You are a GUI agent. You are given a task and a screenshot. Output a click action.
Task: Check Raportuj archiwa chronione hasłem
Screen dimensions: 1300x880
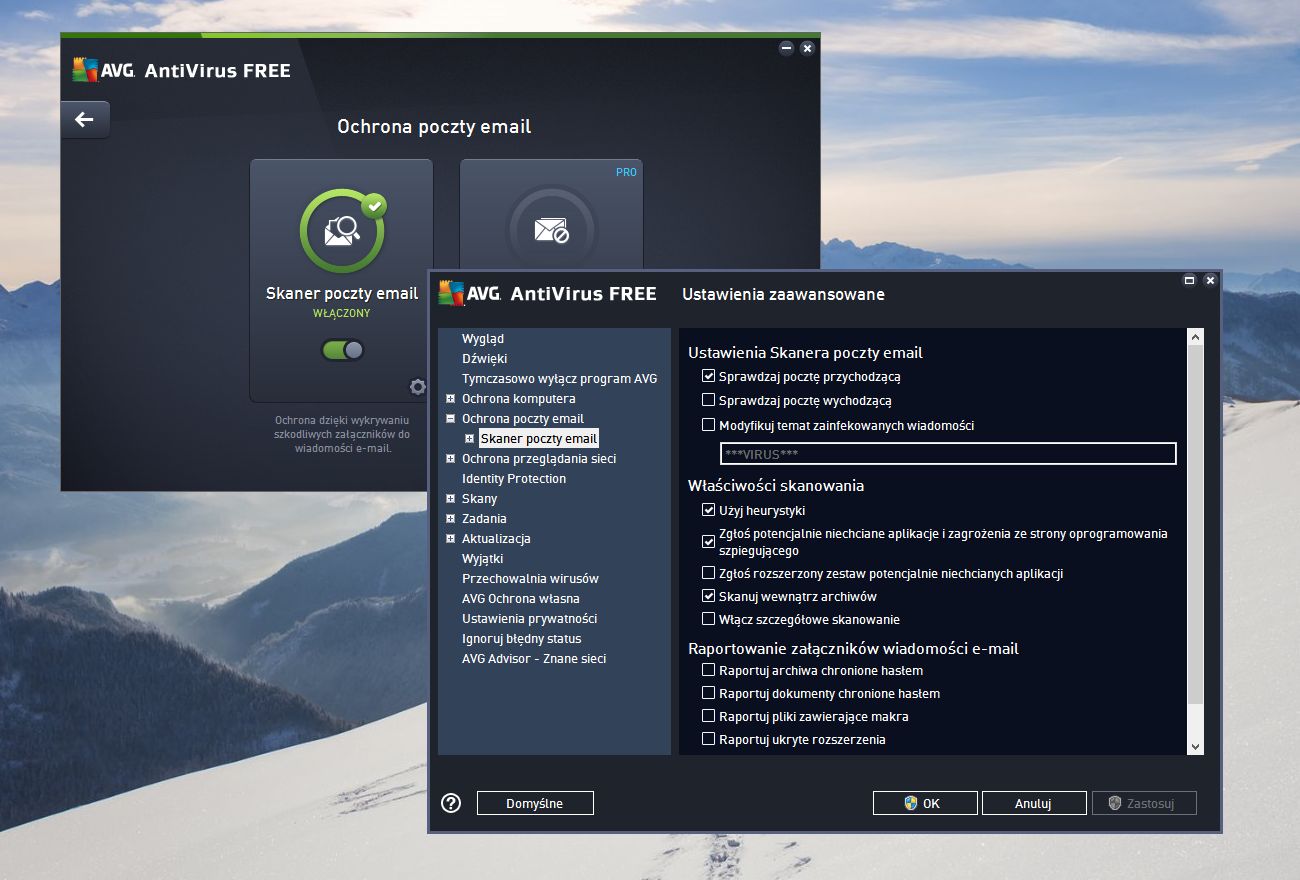click(x=709, y=670)
